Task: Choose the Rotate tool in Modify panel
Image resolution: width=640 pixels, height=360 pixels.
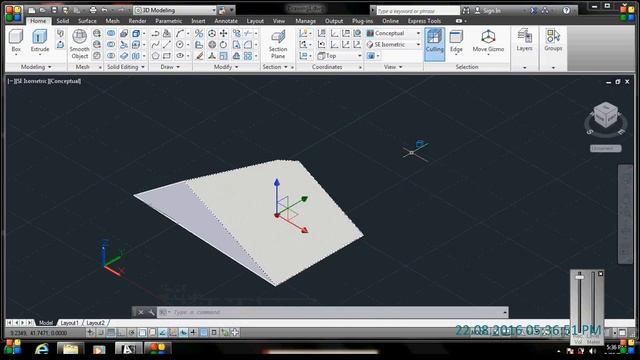Action: pyautogui.click(x=224, y=44)
